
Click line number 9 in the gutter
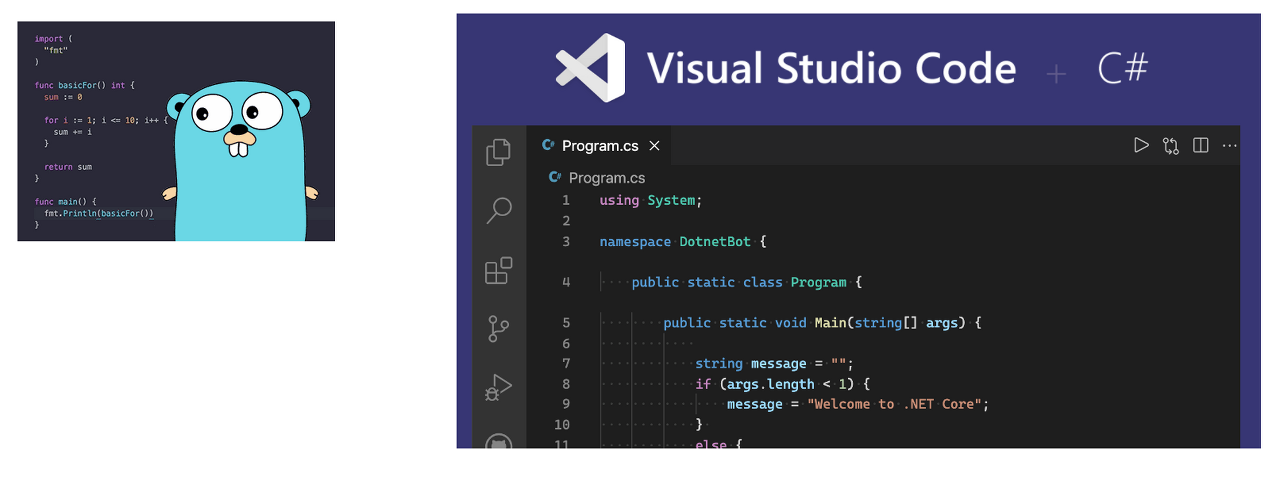tap(566, 404)
